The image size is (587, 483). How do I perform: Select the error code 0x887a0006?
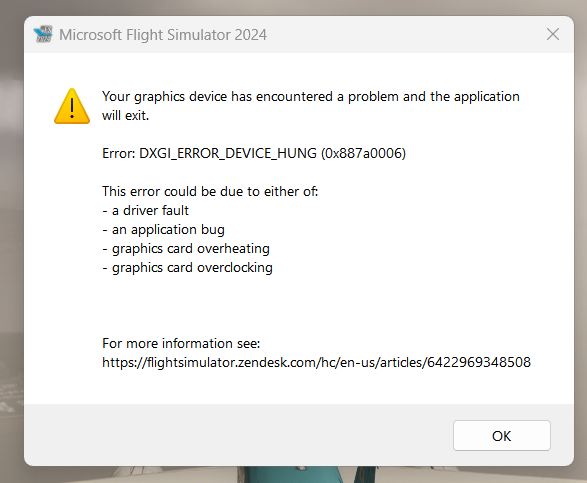pos(364,154)
